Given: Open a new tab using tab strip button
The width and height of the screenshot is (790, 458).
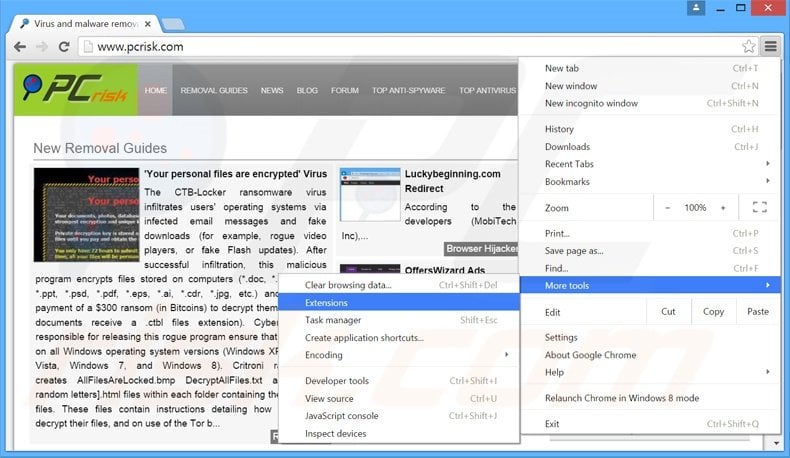Looking at the screenshot, I should pos(173,24).
